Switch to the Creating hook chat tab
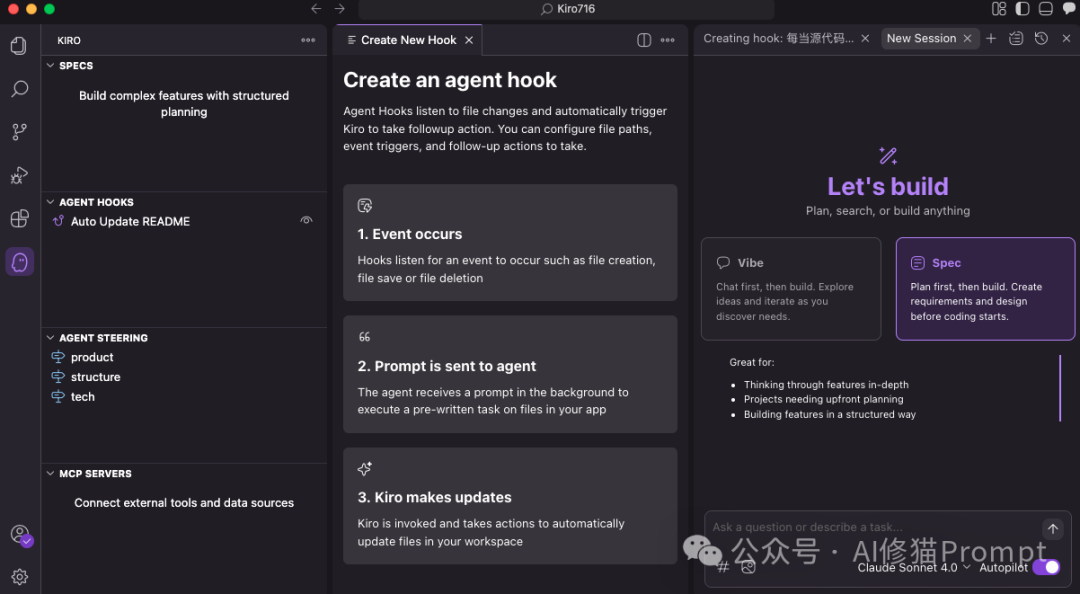Viewport: 1080px width, 594px height. 778,39
